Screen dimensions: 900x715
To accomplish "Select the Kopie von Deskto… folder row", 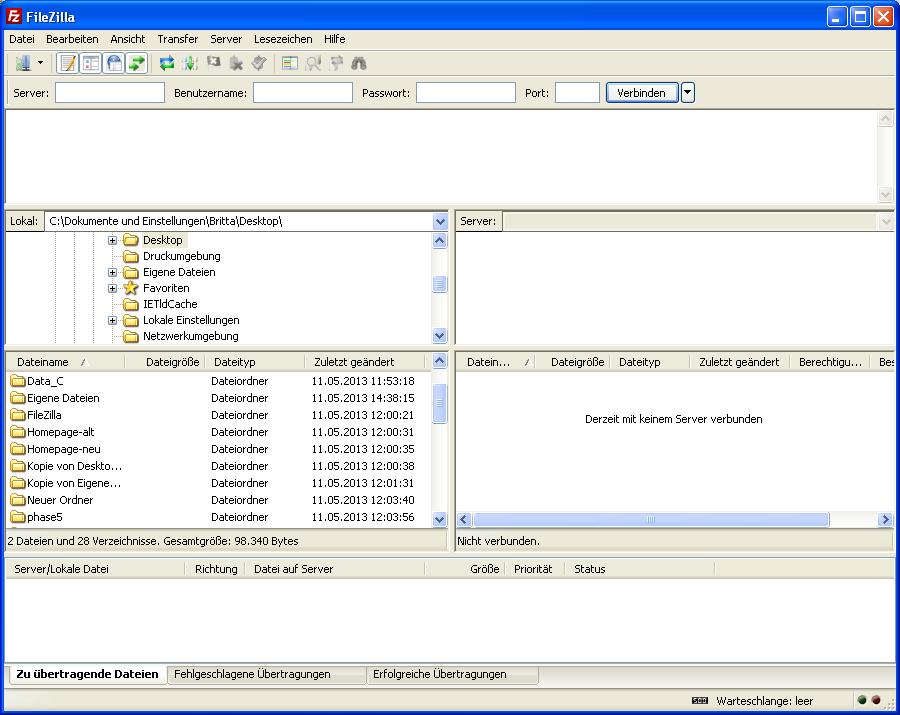I will coord(218,467).
